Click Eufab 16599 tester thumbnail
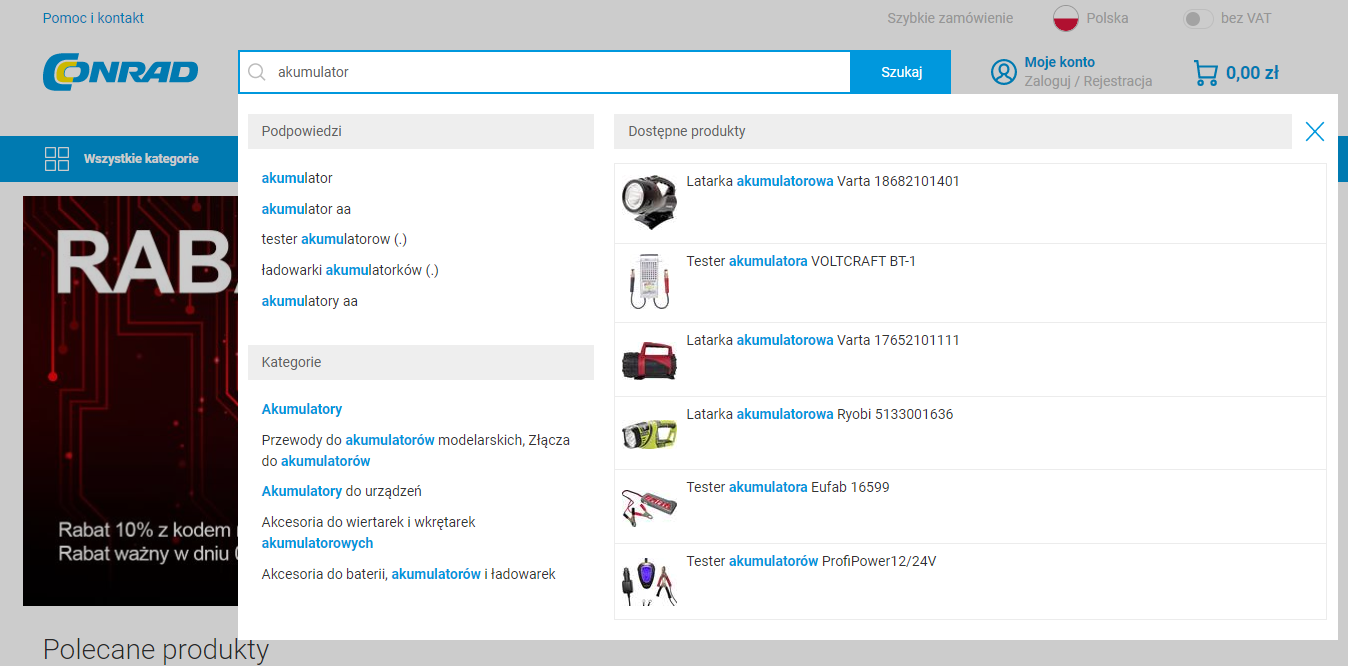The height and width of the screenshot is (666, 1348). [649, 506]
